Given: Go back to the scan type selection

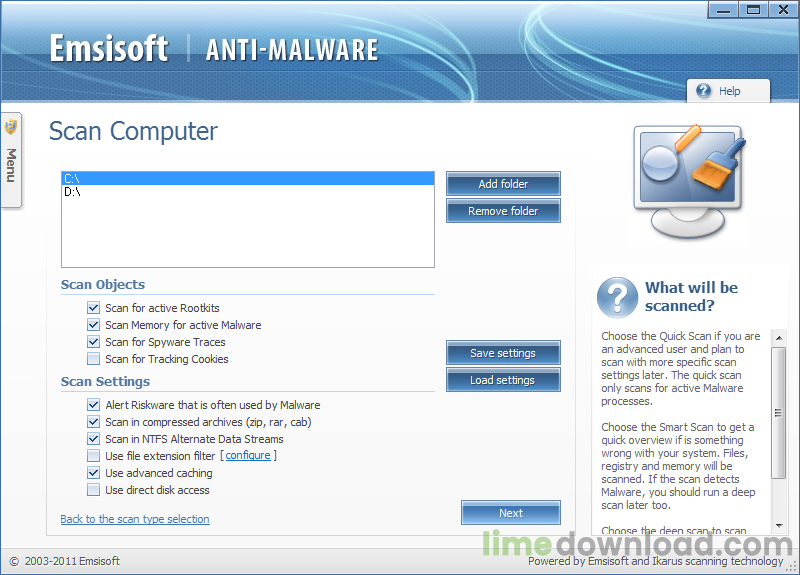Looking at the screenshot, I should click(135, 519).
